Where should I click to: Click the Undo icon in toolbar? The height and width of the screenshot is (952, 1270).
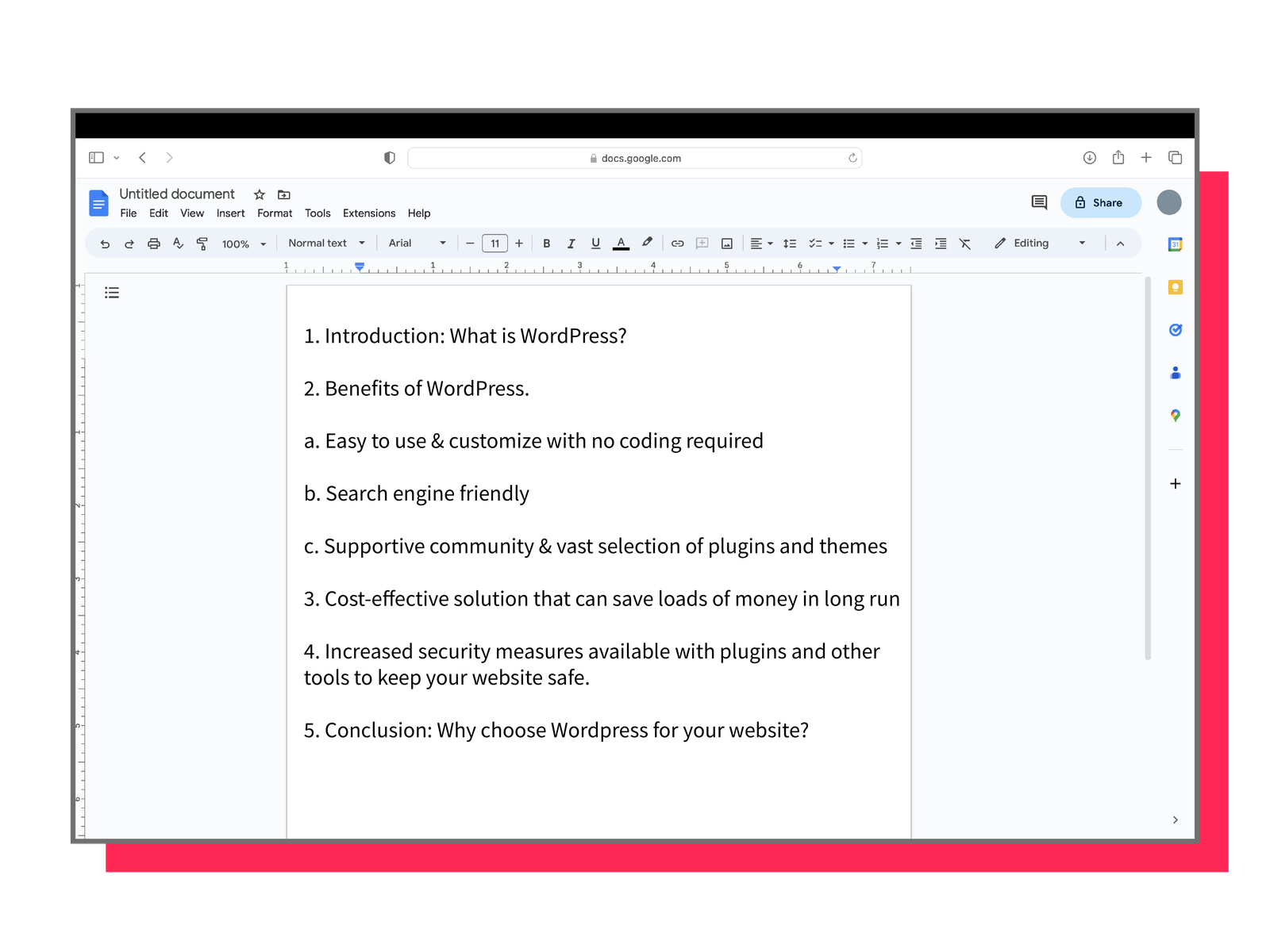click(105, 244)
